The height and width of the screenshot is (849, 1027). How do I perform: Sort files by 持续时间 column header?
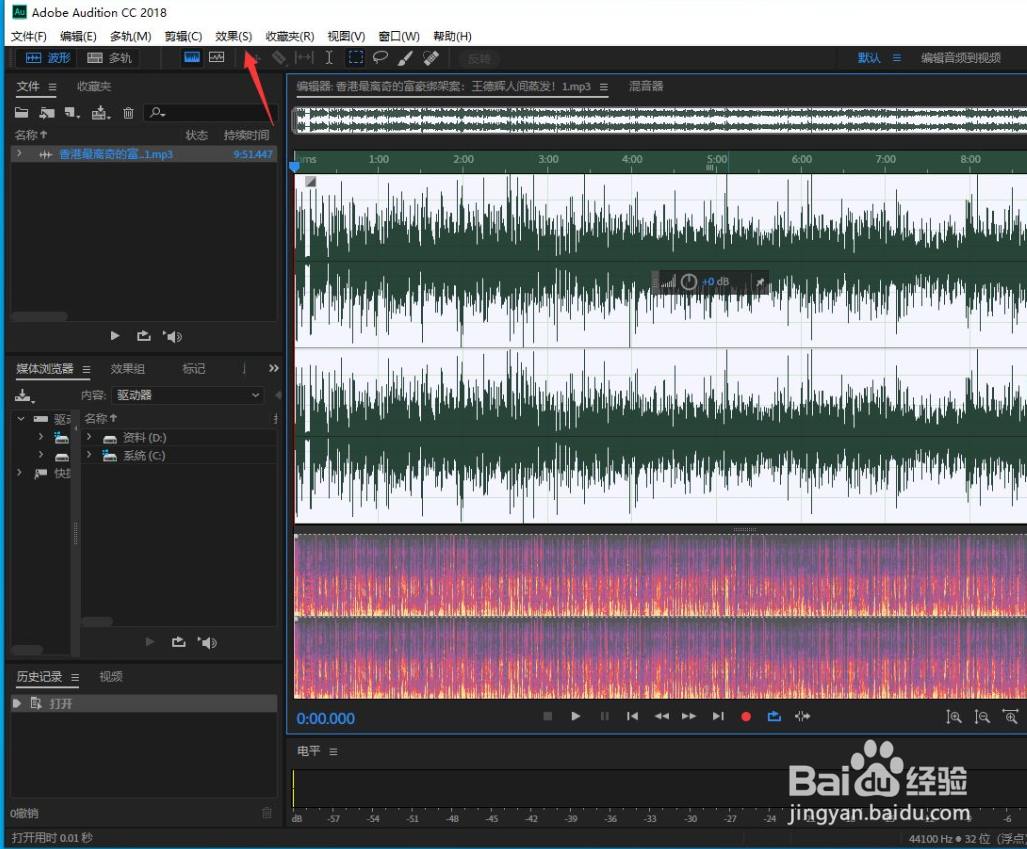[247, 135]
